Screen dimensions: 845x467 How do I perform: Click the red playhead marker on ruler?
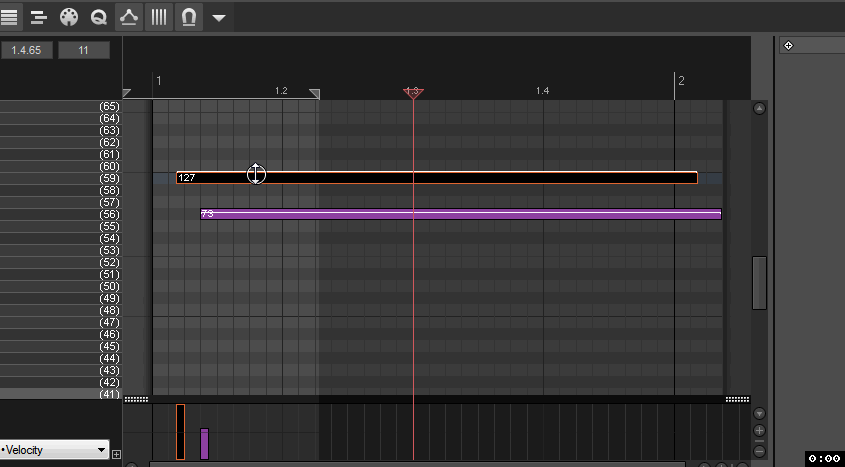[x=413, y=93]
